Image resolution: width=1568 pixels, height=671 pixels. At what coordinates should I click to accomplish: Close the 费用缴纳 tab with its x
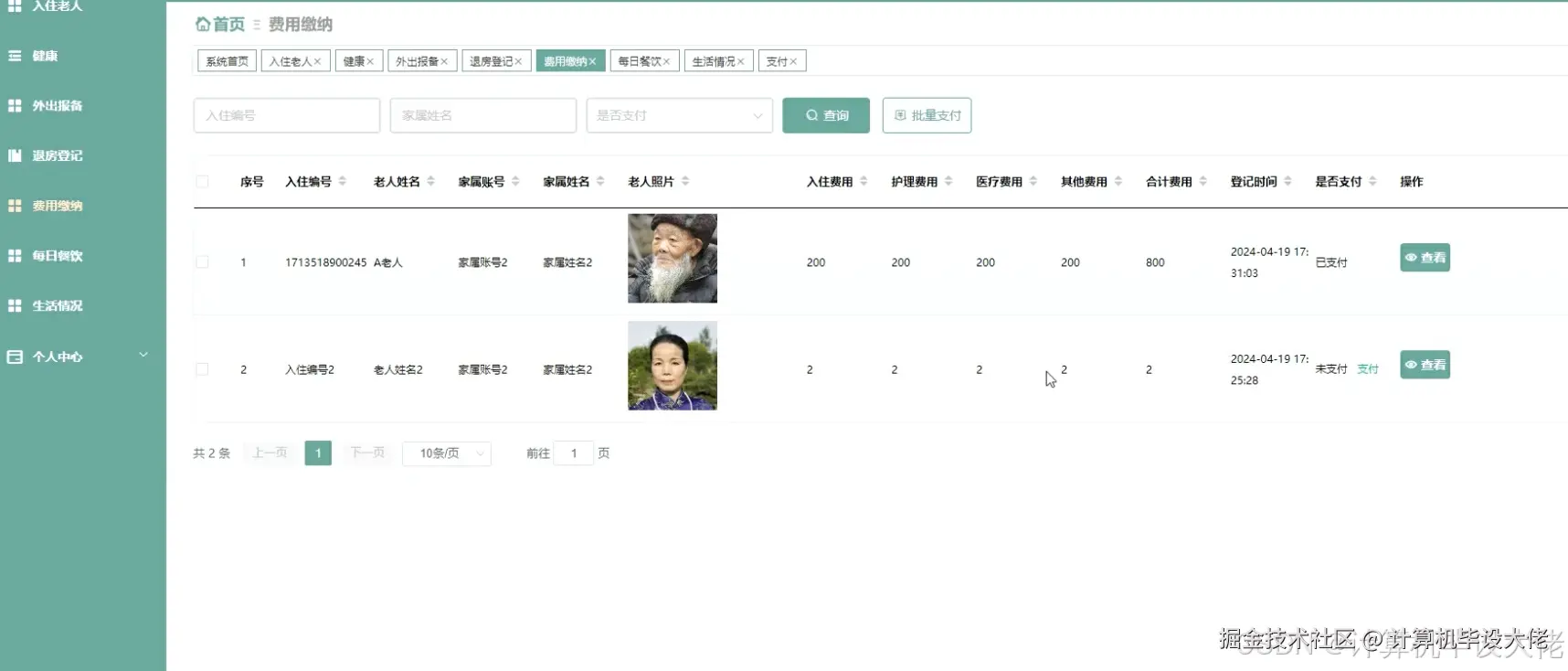coord(592,61)
